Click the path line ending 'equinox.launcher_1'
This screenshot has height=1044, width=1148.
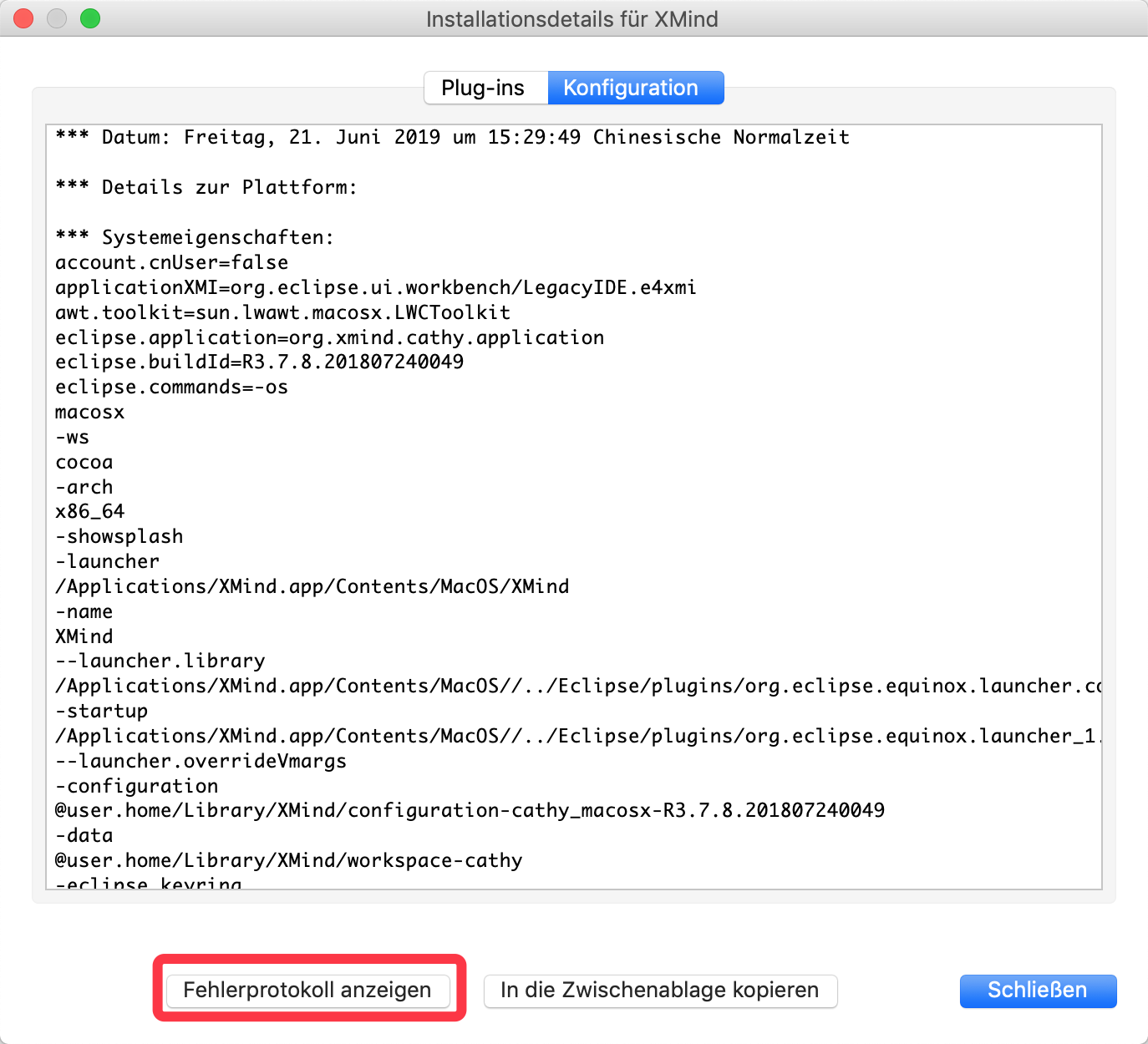pos(578,736)
